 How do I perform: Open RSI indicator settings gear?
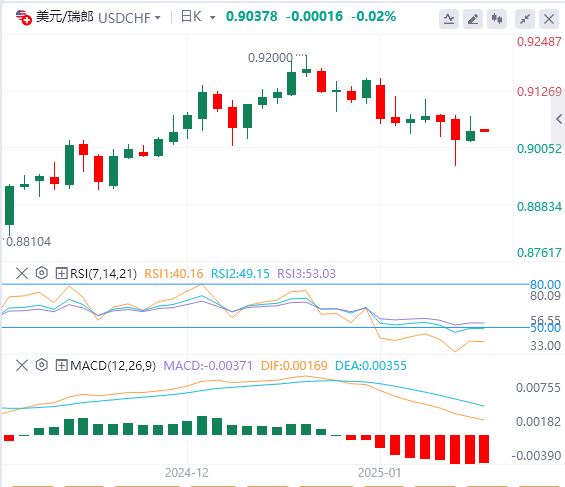42,273
